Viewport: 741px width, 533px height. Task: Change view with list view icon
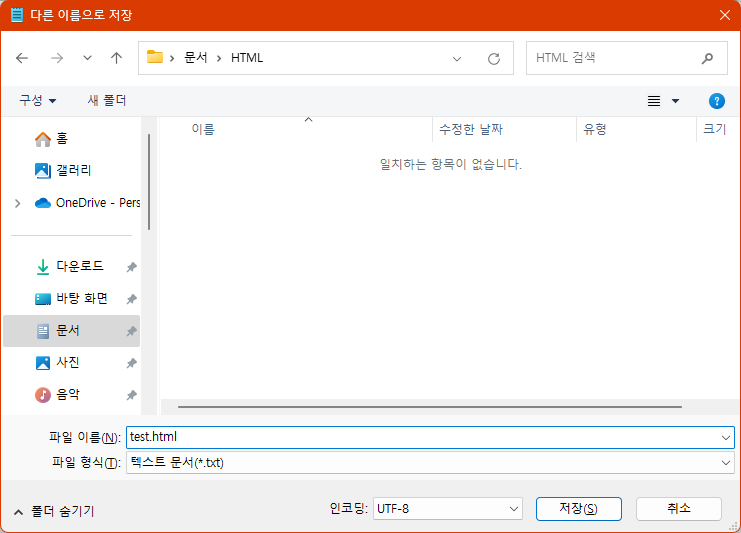point(654,101)
